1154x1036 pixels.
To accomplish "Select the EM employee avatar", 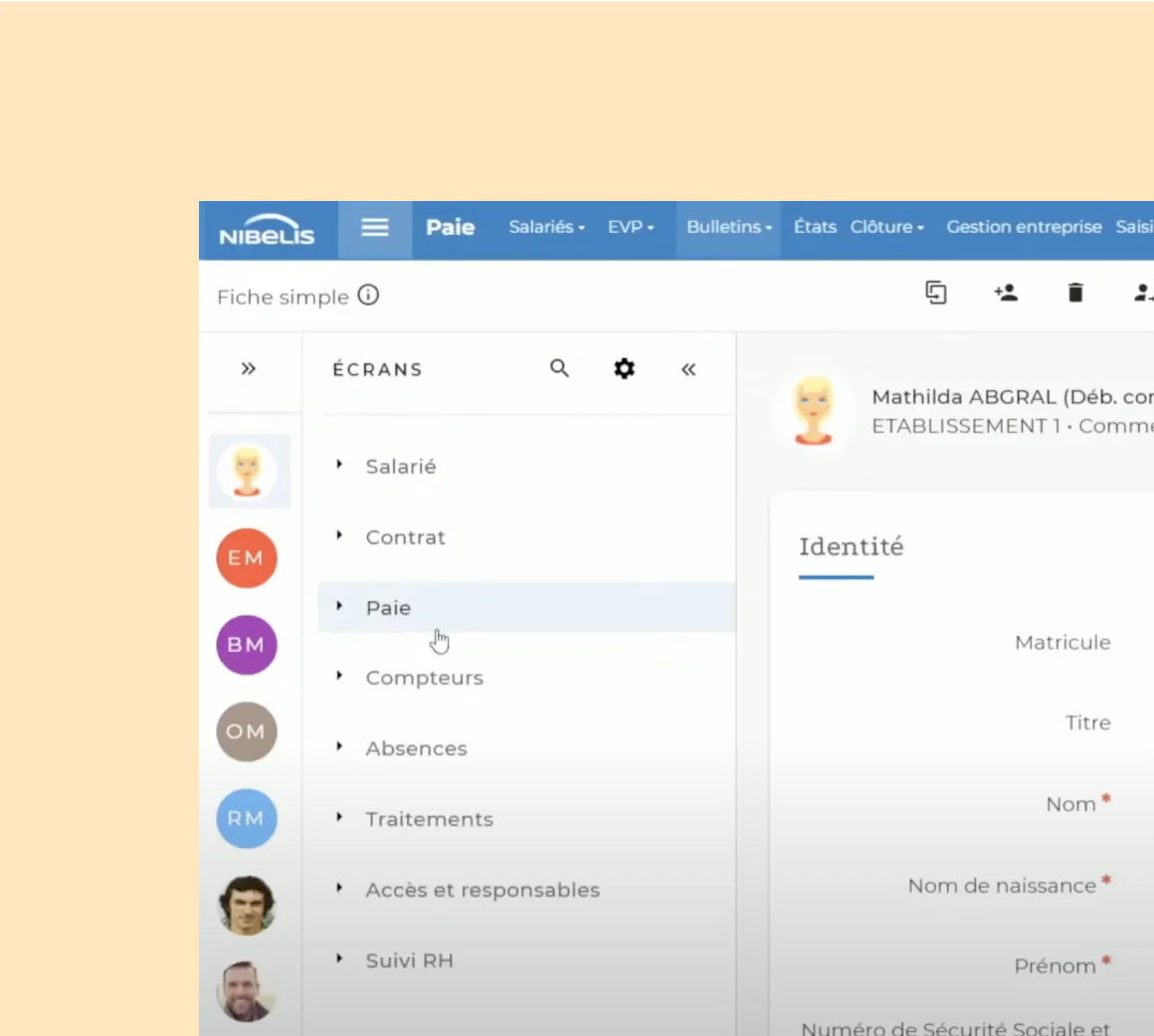I will pos(247,558).
